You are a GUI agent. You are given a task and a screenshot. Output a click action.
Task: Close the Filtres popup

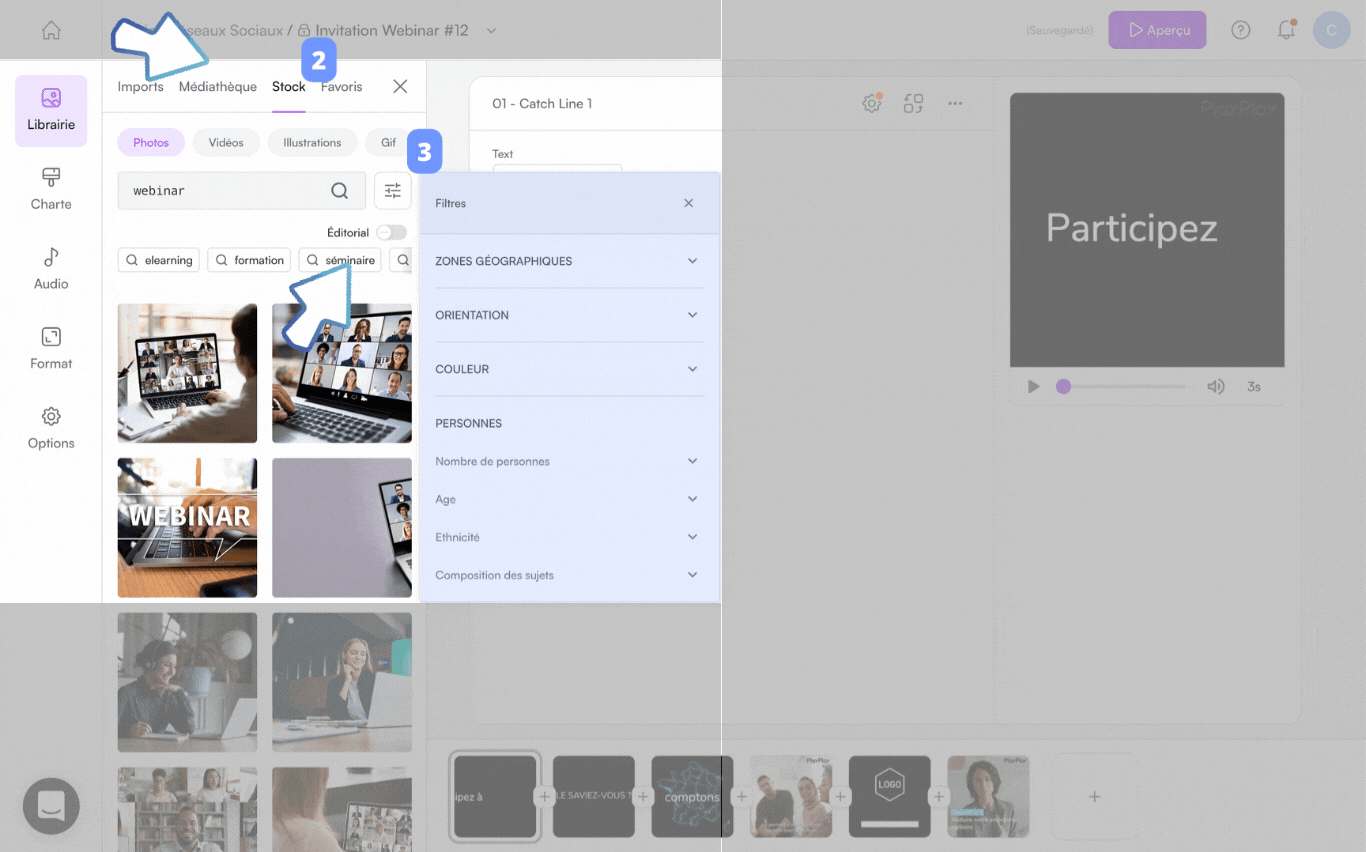688,203
